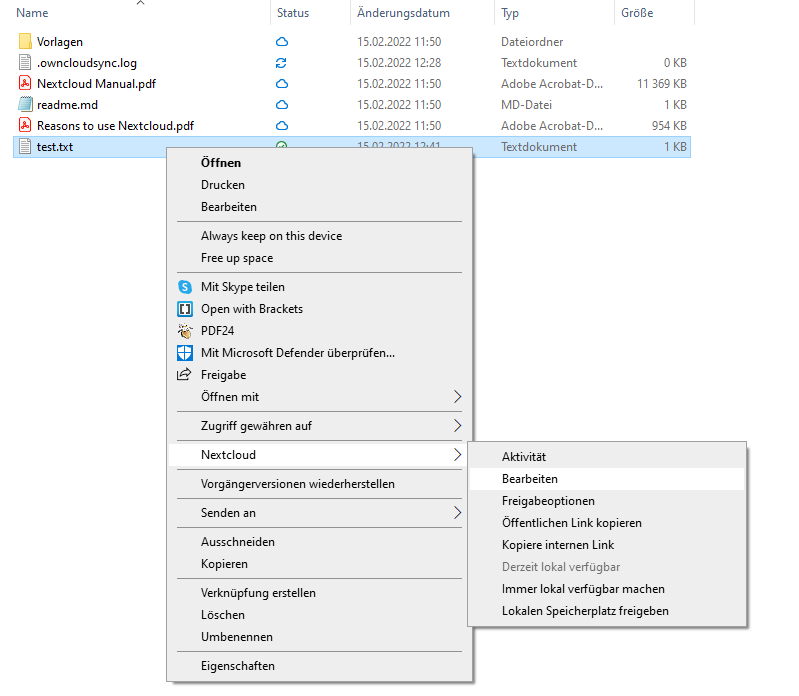Screen dimensions: 799x696
Task: Click cloud status icon of Vorlagen
Action: (x=282, y=42)
